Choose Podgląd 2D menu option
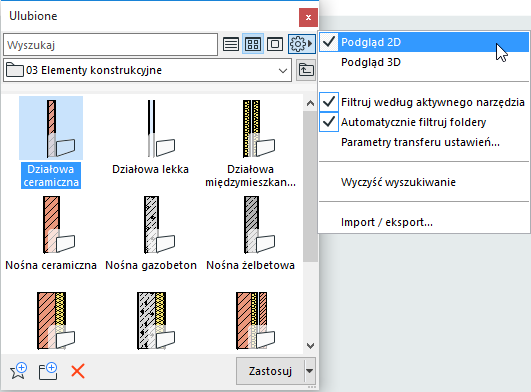Image resolution: width=531 pixels, height=392 pixels. [x=424, y=42]
